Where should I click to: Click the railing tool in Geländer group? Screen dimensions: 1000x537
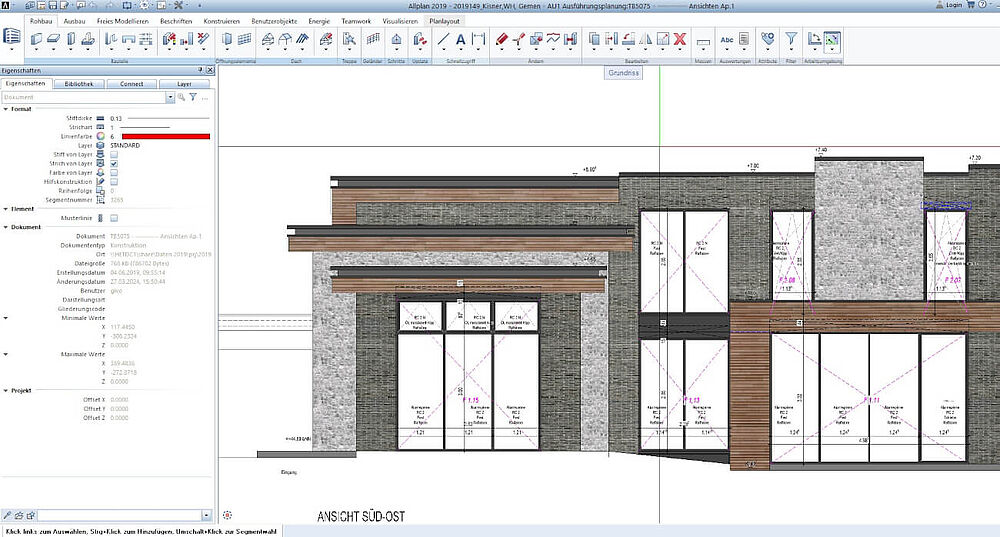[373, 40]
